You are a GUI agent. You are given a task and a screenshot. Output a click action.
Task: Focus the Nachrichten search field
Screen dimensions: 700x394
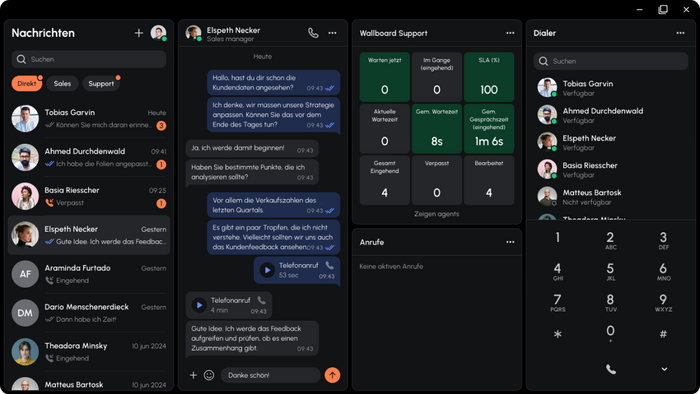pos(89,59)
